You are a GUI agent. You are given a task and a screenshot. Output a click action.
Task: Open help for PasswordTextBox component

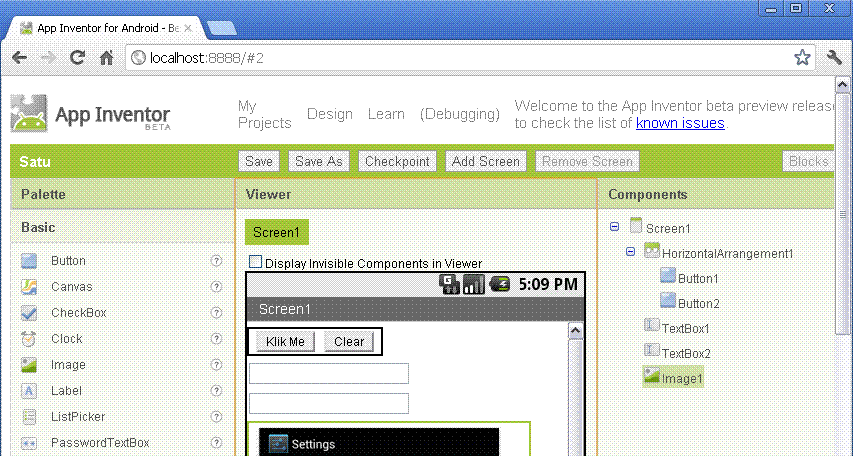click(x=217, y=443)
